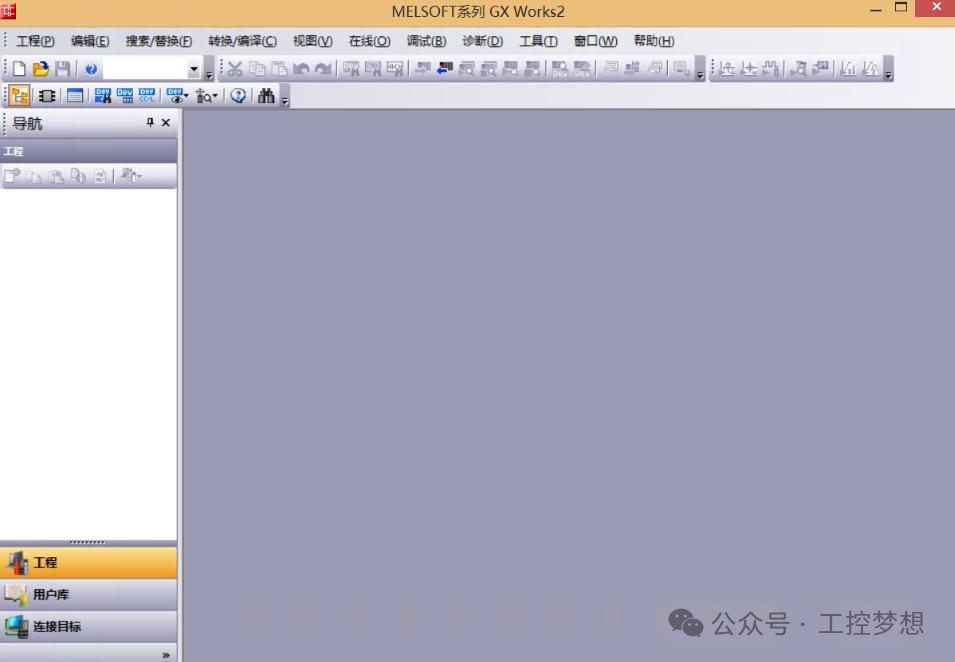This screenshot has width=955, height=662.
Task: Toggle the Navigation window tree icon
Action: pos(19,96)
